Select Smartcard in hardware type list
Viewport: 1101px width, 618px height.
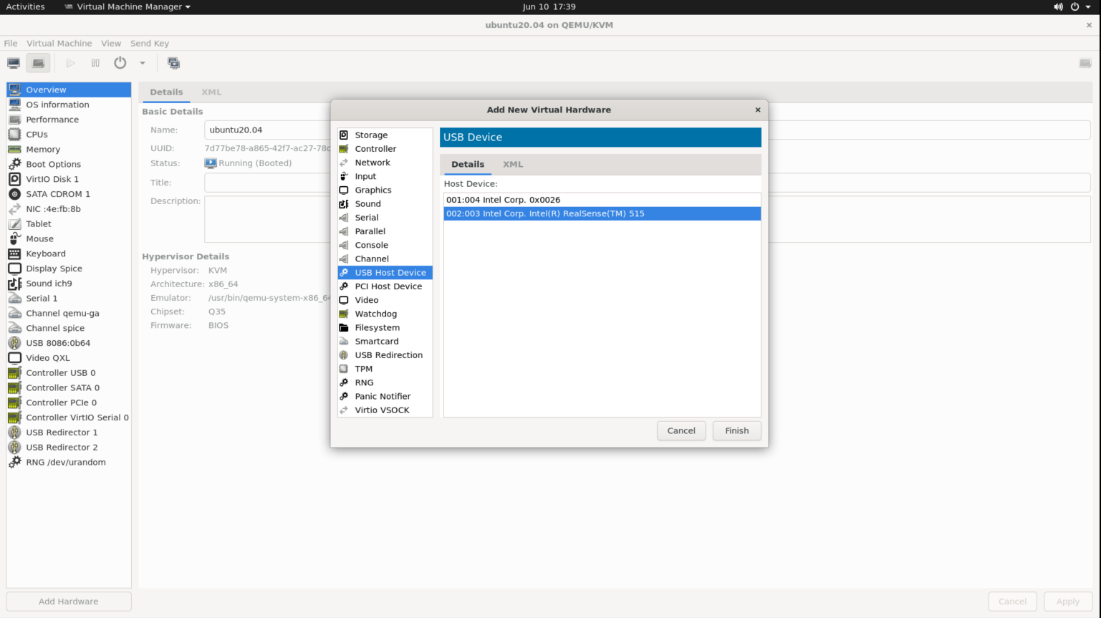pyautogui.click(x=385, y=341)
